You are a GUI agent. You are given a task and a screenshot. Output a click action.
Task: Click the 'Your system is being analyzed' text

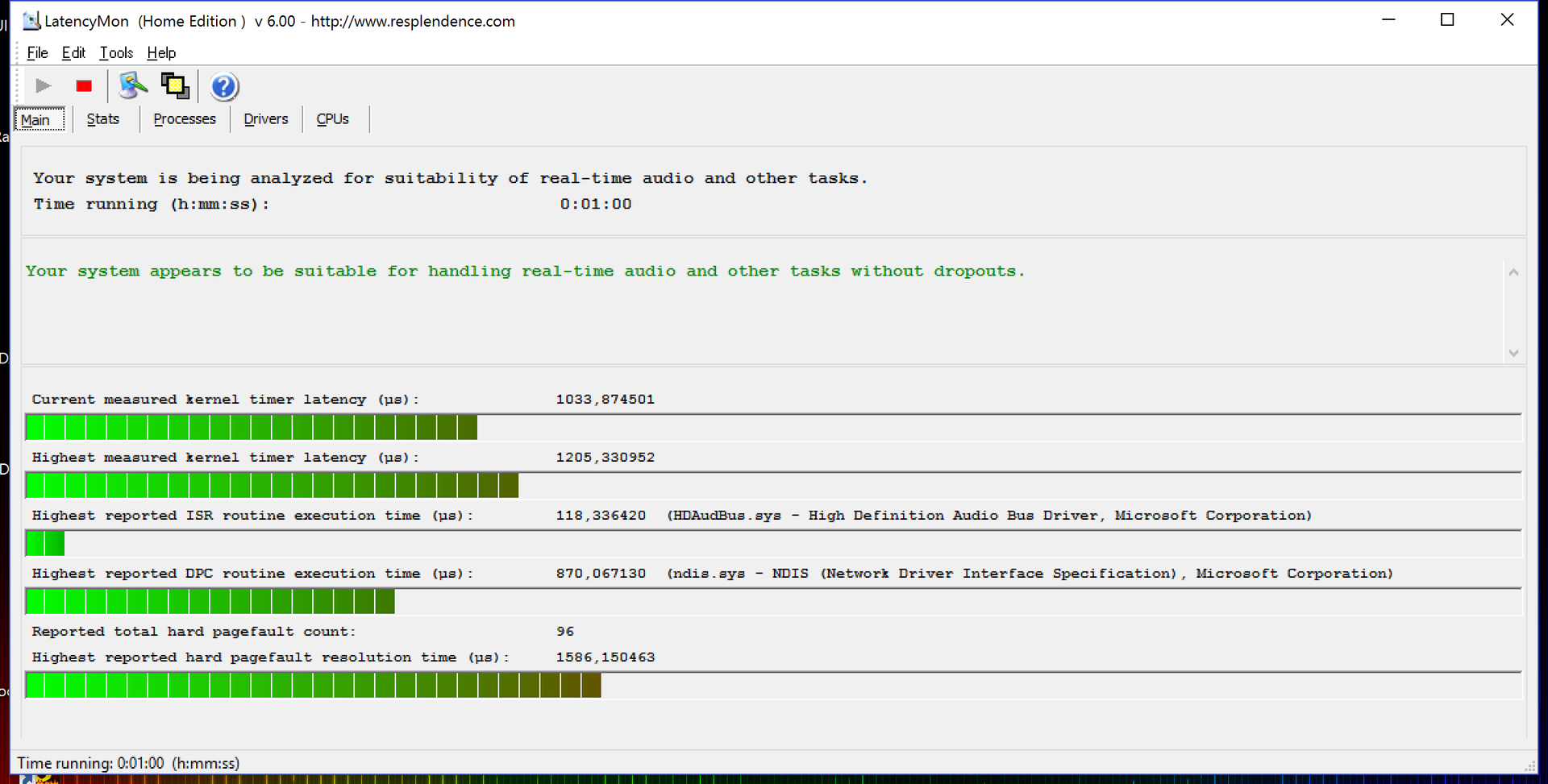point(450,178)
